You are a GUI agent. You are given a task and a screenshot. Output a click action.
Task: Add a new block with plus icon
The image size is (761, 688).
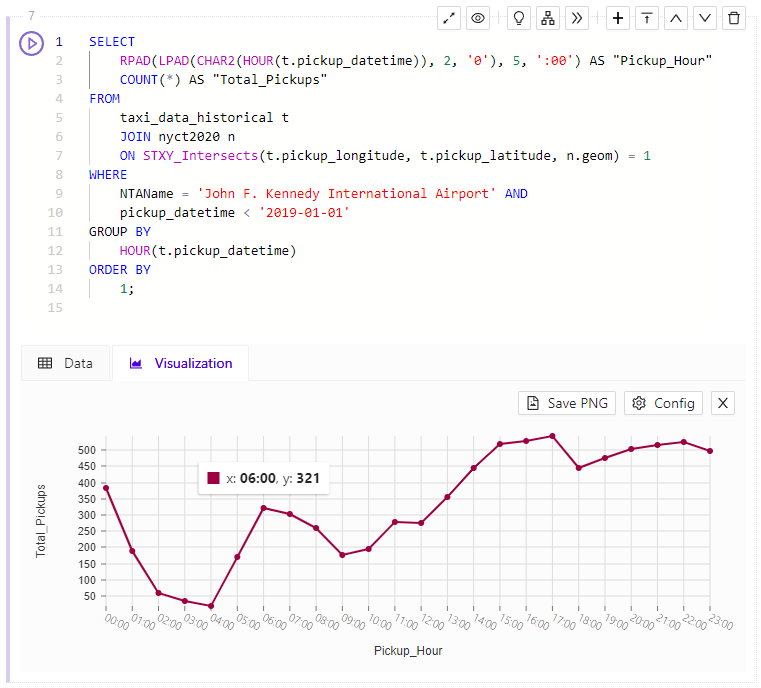(x=617, y=18)
